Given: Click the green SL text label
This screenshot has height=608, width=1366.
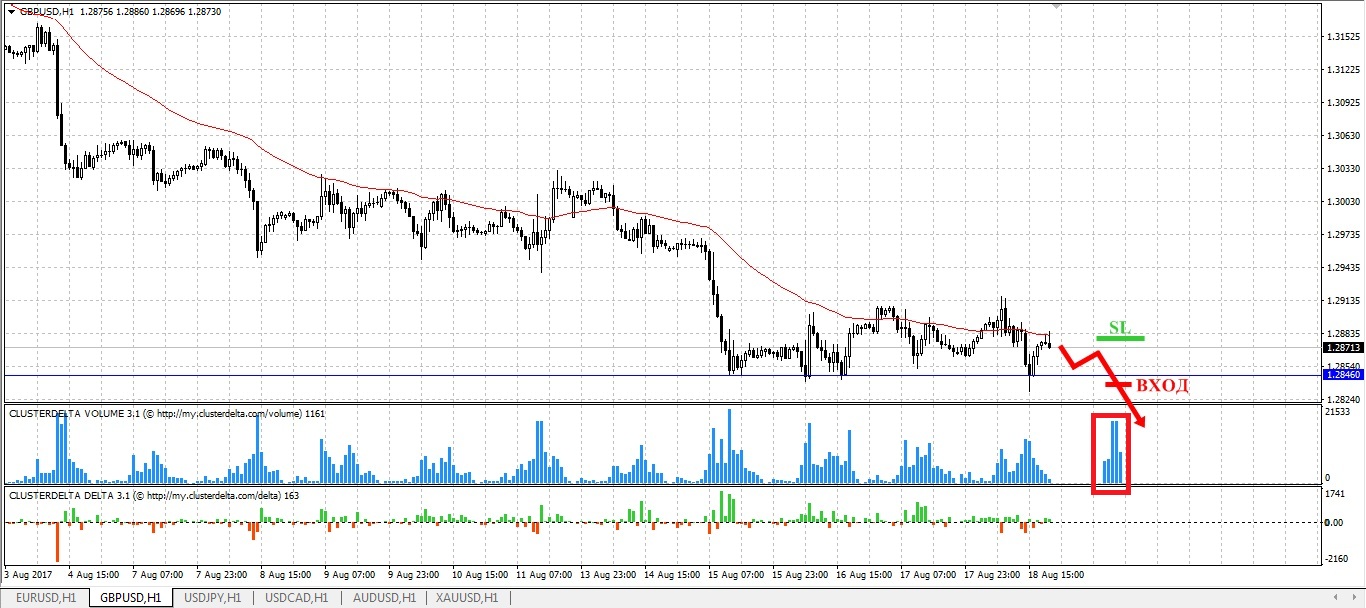Looking at the screenshot, I should click(1118, 327).
